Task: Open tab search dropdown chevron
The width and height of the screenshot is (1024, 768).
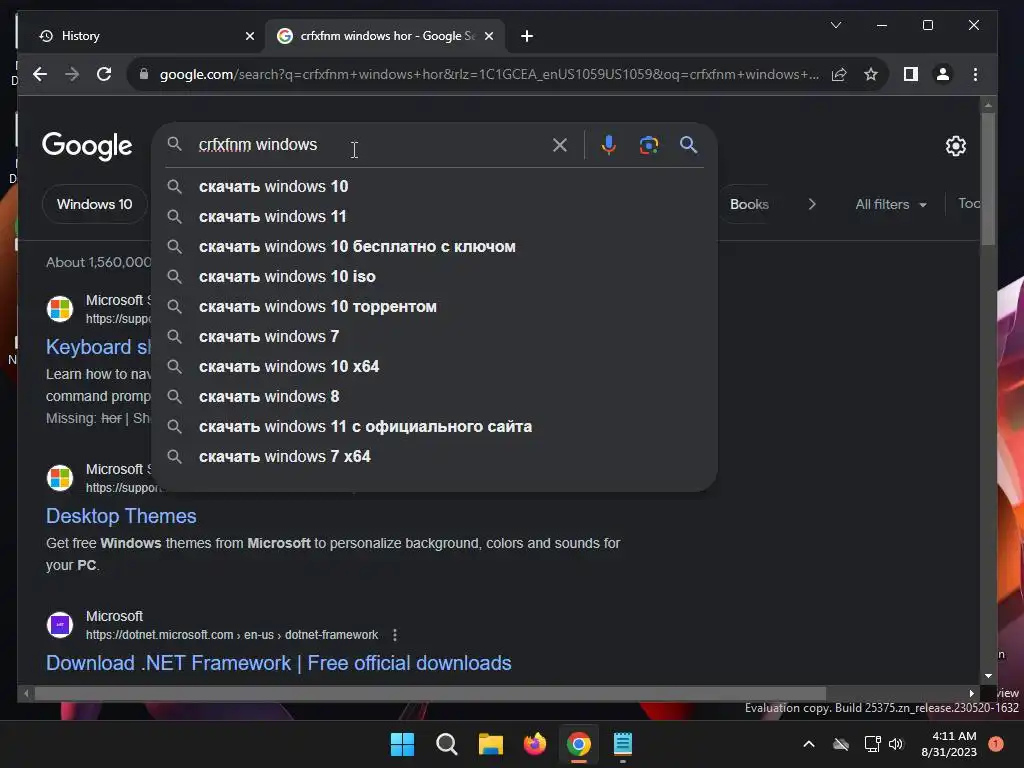Action: pyautogui.click(x=836, y=25)
